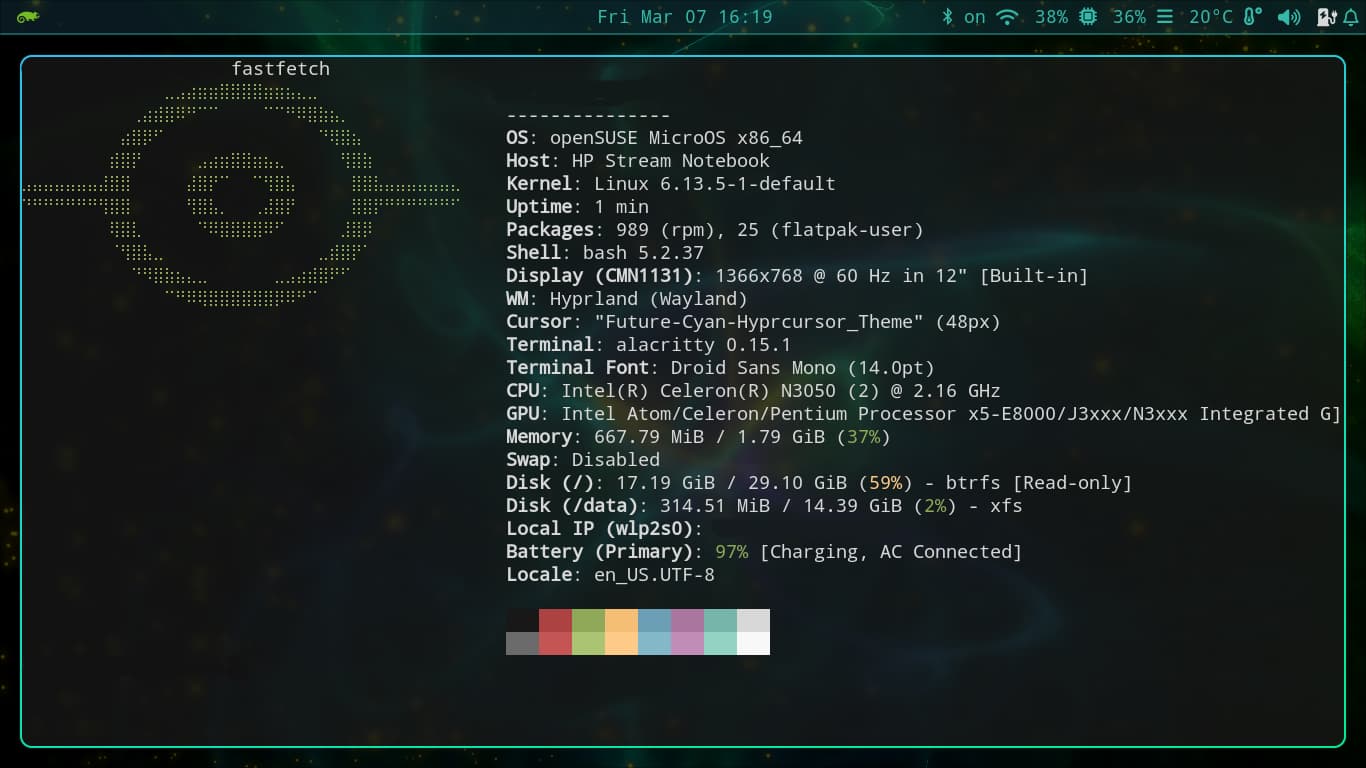Click the OS line openSUSE MicroOS x86_64
The width and height of the screenshot is (1366, 768).
tap(654, 138)
